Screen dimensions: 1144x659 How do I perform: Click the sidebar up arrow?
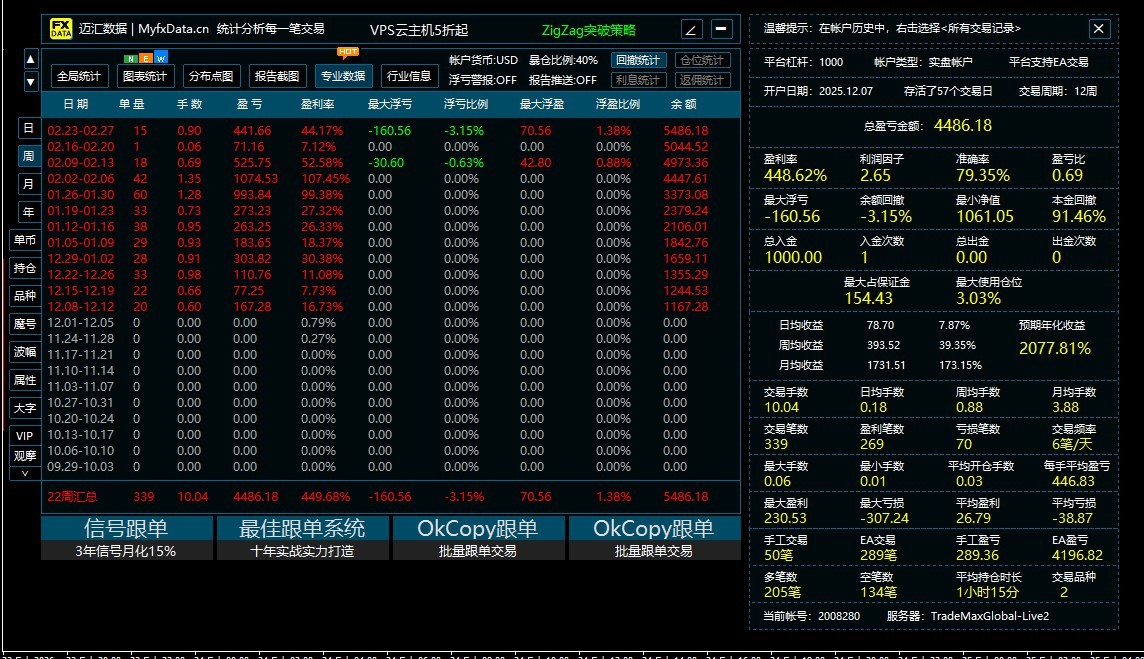pos(31,58)
